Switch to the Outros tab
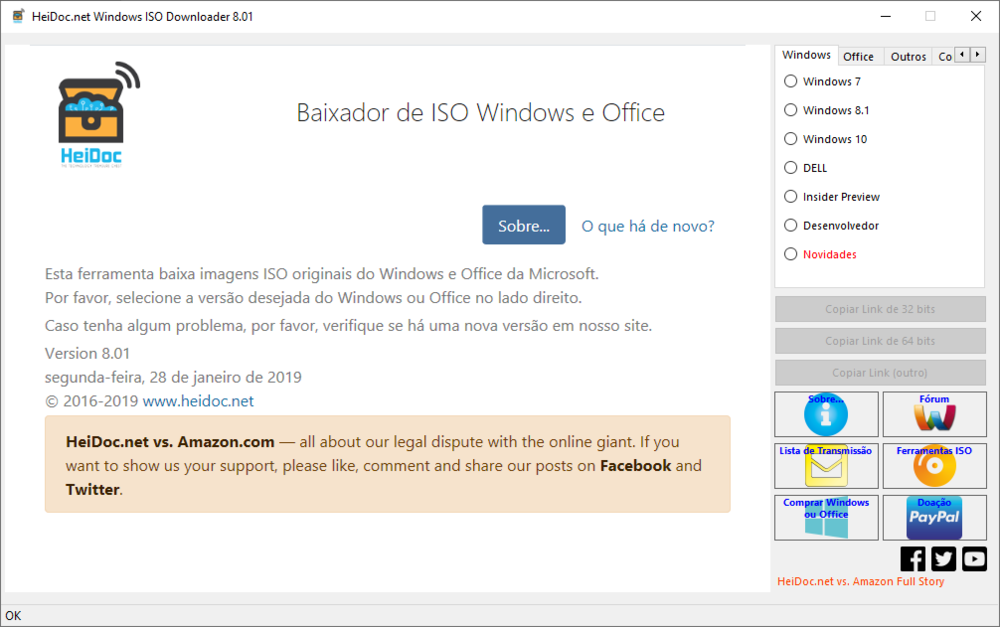 click(908, 57)
